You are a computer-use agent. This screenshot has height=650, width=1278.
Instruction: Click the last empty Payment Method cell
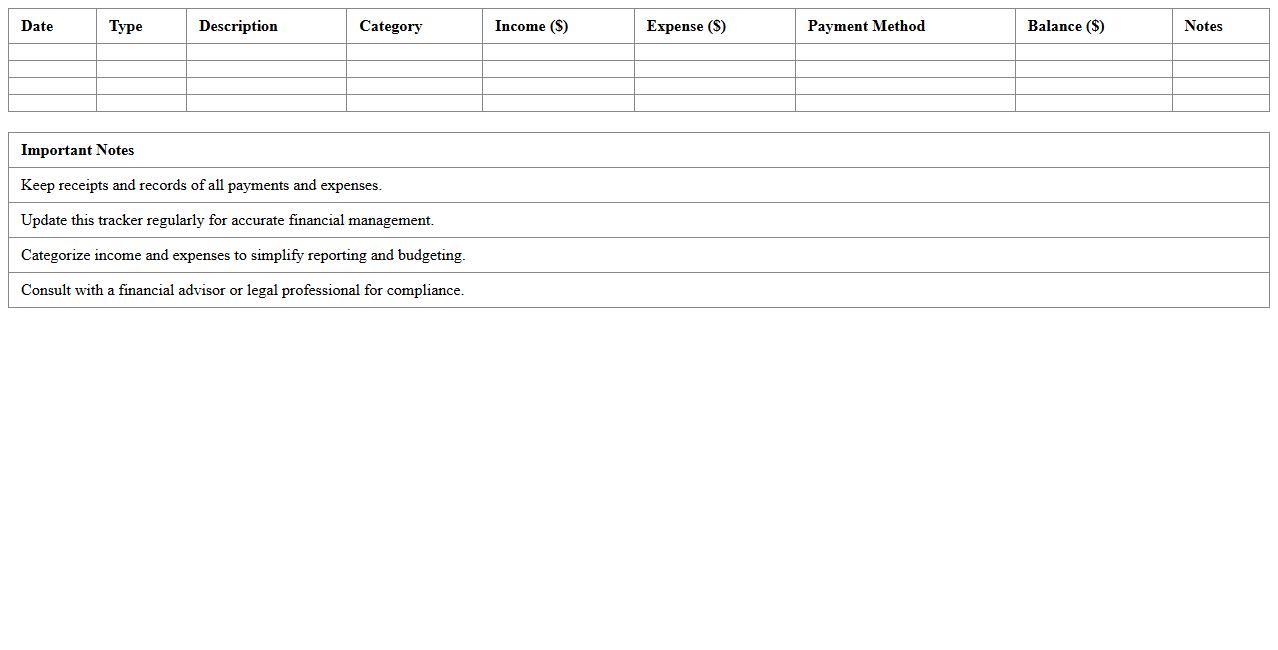pos(905,103)
